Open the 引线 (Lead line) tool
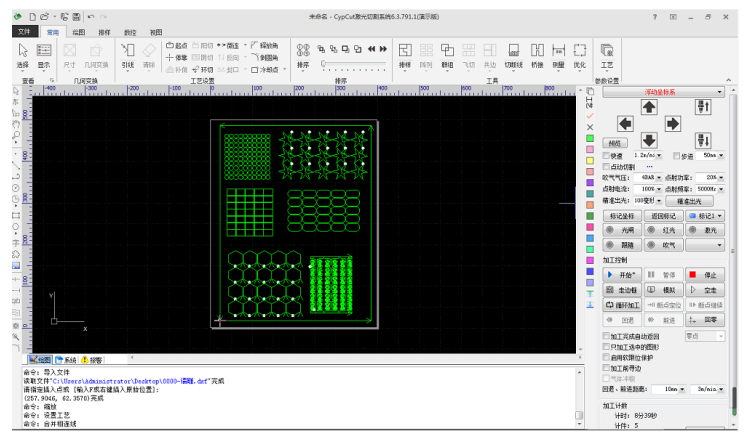The image size is (754, 441). (x=127, y=54)
